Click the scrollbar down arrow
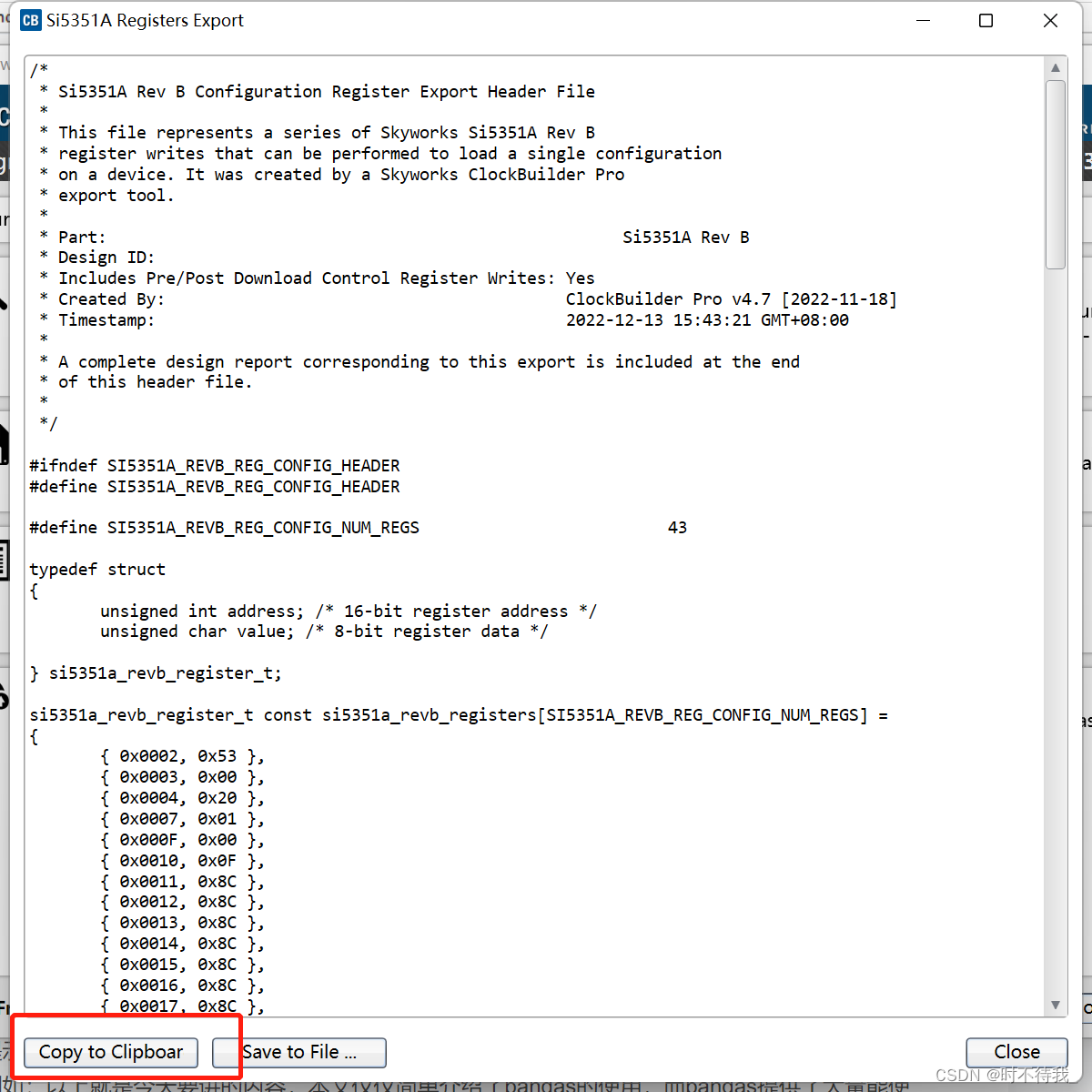This screenshot has height=1092, width=1092. coord(1056,1005)
